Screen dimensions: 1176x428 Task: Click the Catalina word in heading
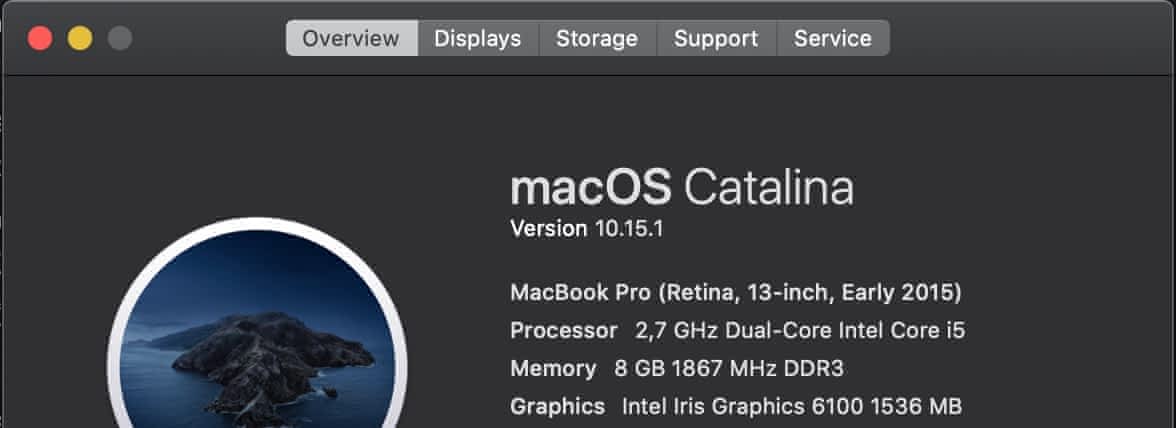click(x=768, y=188)
